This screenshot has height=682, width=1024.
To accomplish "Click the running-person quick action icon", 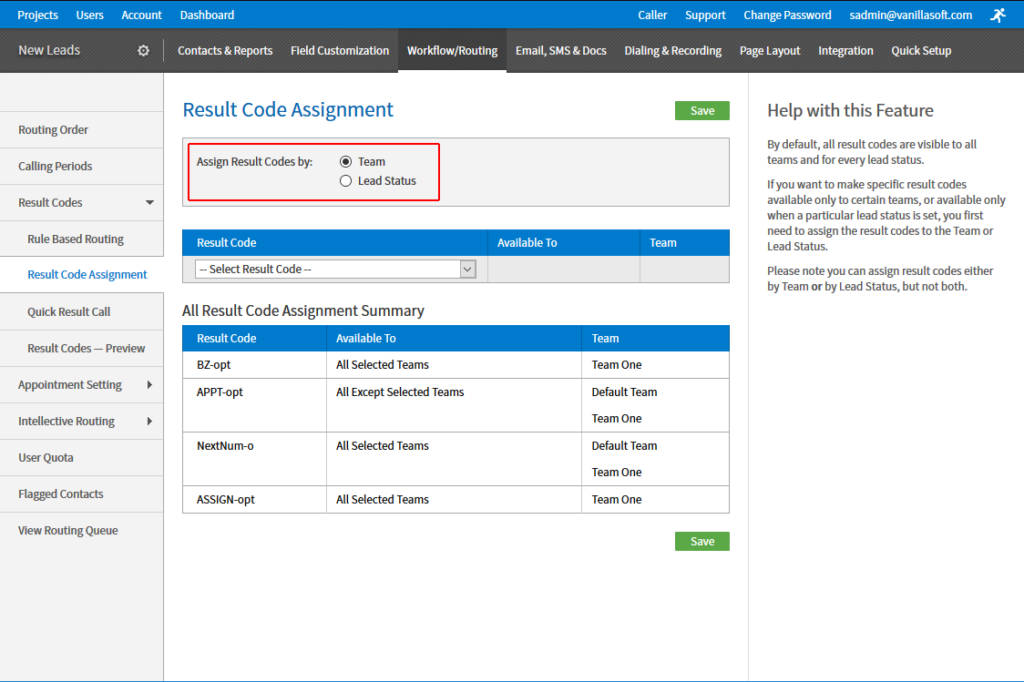I will pos(997,14).
